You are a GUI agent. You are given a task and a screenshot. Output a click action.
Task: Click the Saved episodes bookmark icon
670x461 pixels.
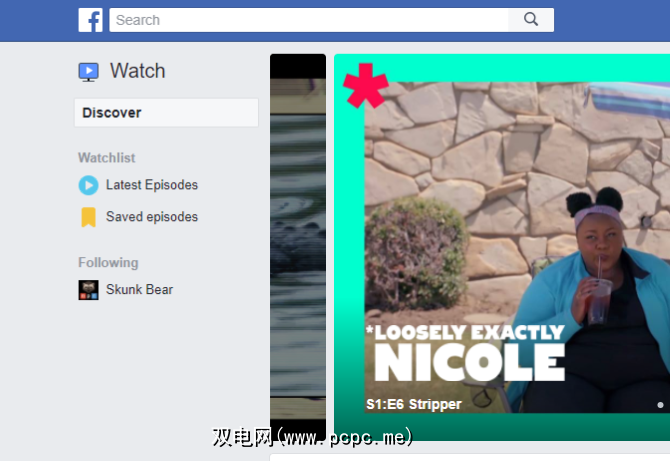tap(88, 217)
